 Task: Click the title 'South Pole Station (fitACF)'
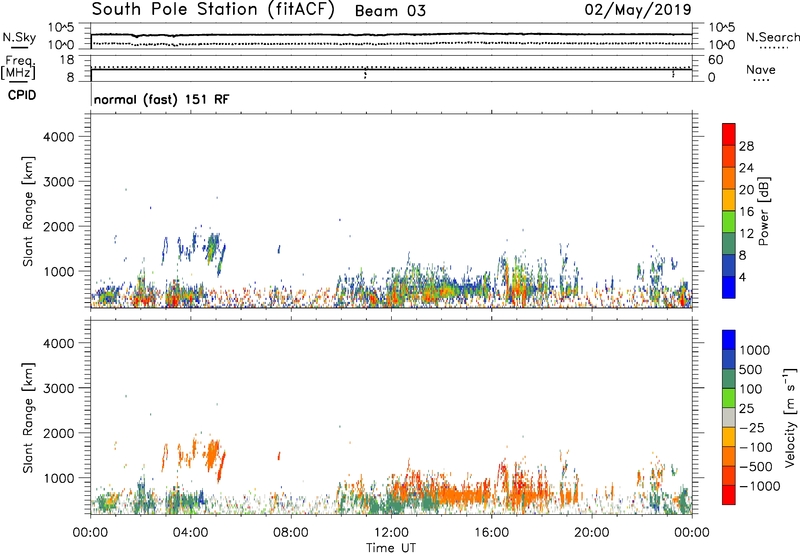212,10
